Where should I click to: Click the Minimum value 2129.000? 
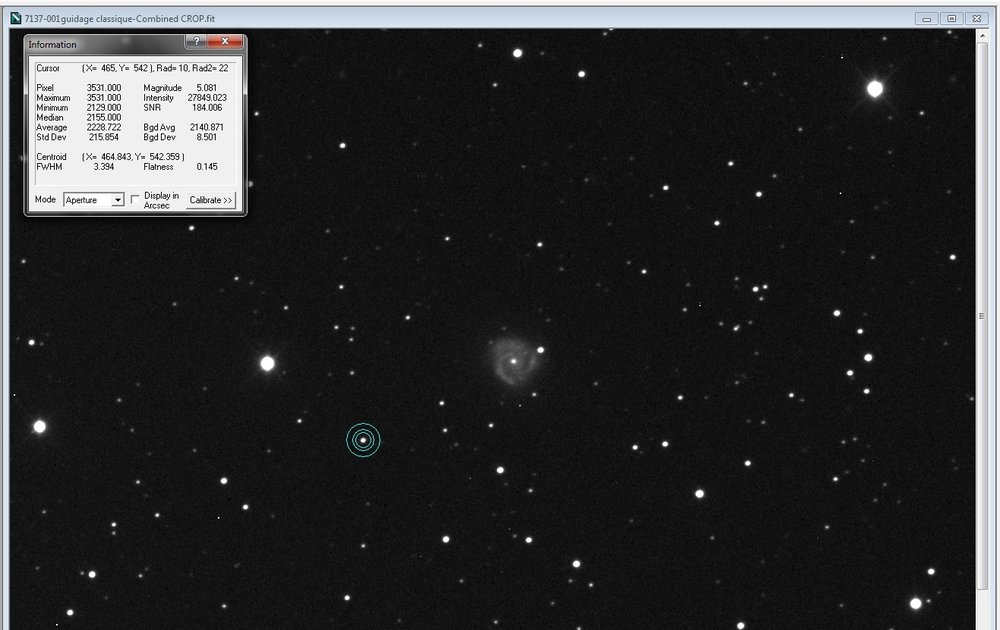point(104,108)
